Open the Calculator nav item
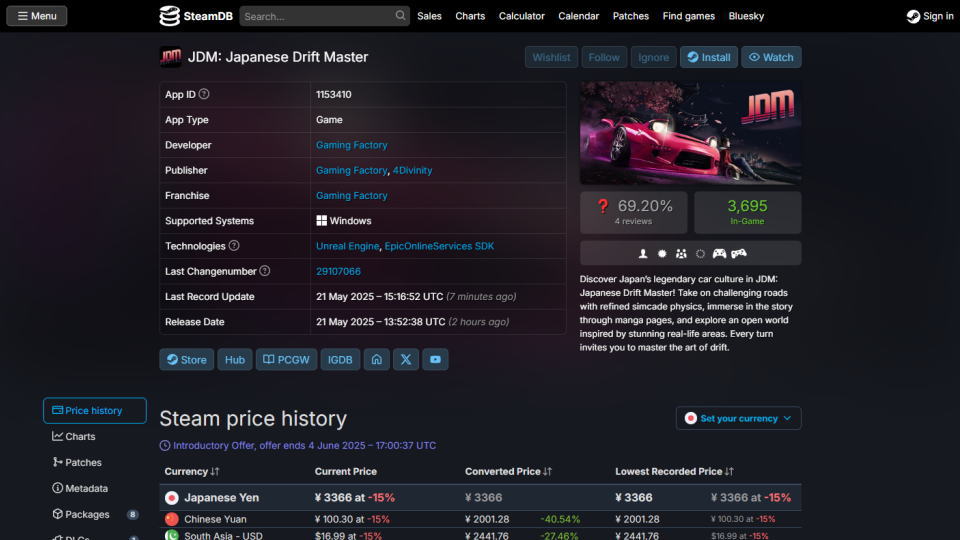The height and width of the screenshot is (540, 960). 522,16
